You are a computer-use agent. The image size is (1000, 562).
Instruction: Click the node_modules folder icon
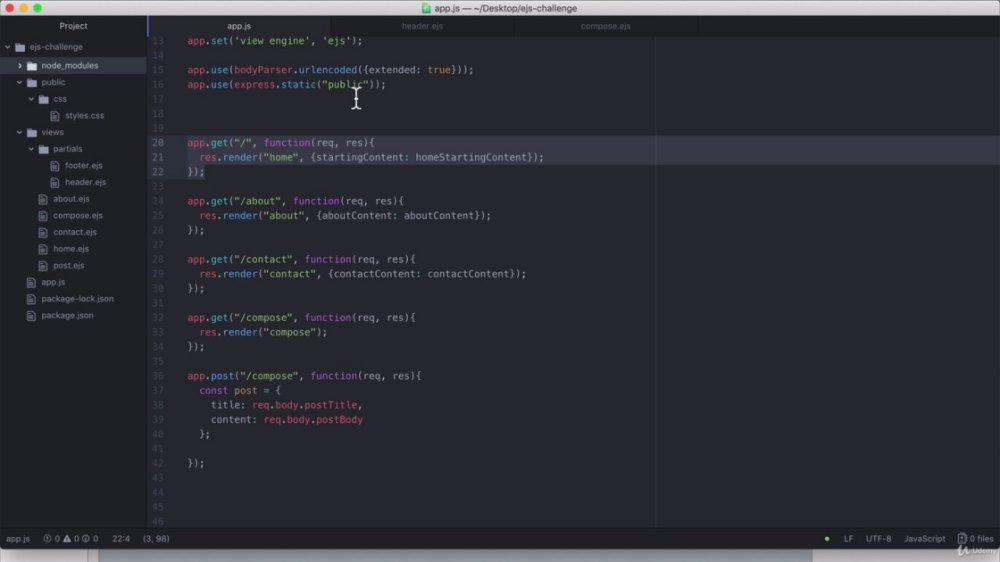point(32,66)
